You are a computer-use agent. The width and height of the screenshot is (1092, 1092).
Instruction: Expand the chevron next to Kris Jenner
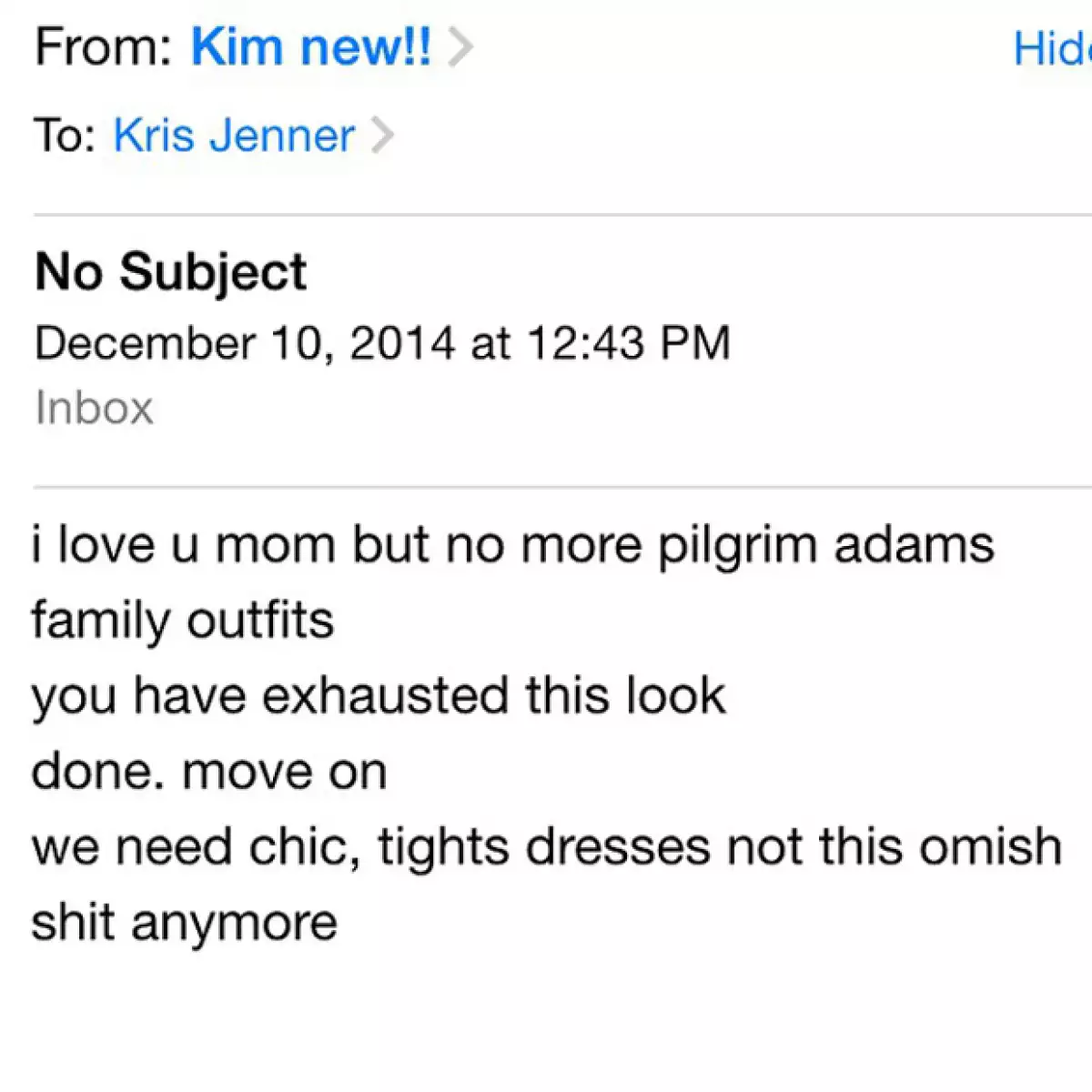pyautogui.click(x=387, y=135)
